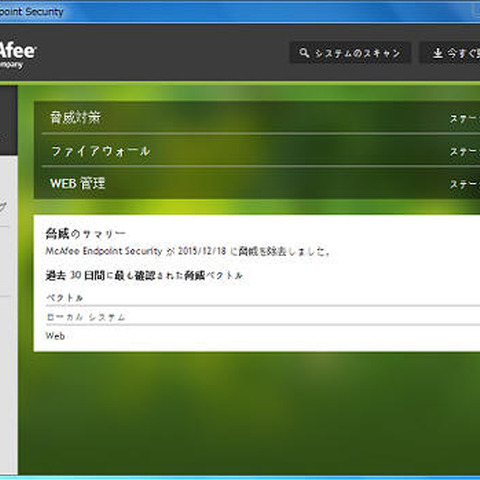
Task: Click the ベクトル column header
Action: (64, 298)
